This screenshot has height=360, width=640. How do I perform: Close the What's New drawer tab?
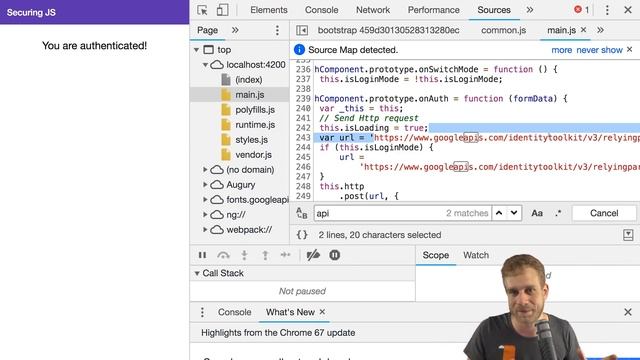click(322, 312)
